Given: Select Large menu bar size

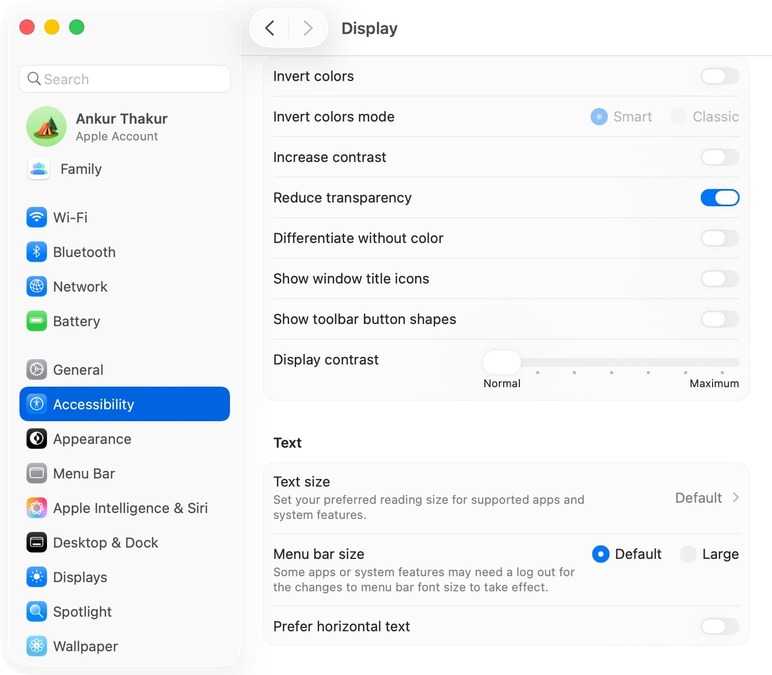Looking at the screenshot, I should point(689,554).
